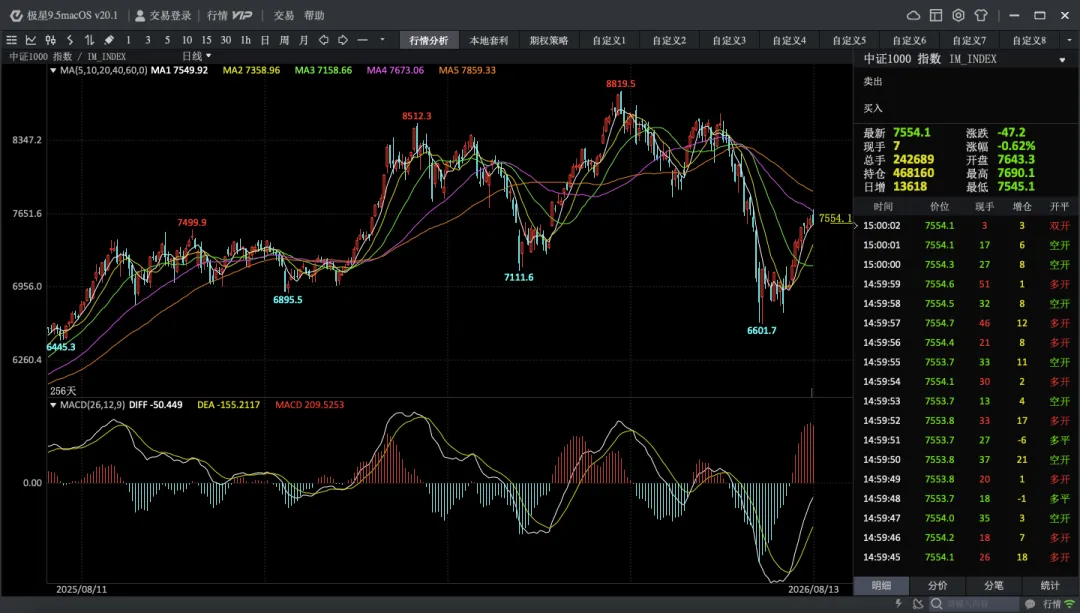Screen dimensions: 1080x613
Task: Switch to the 自定义8 tab
Action: coord(1028,40)
